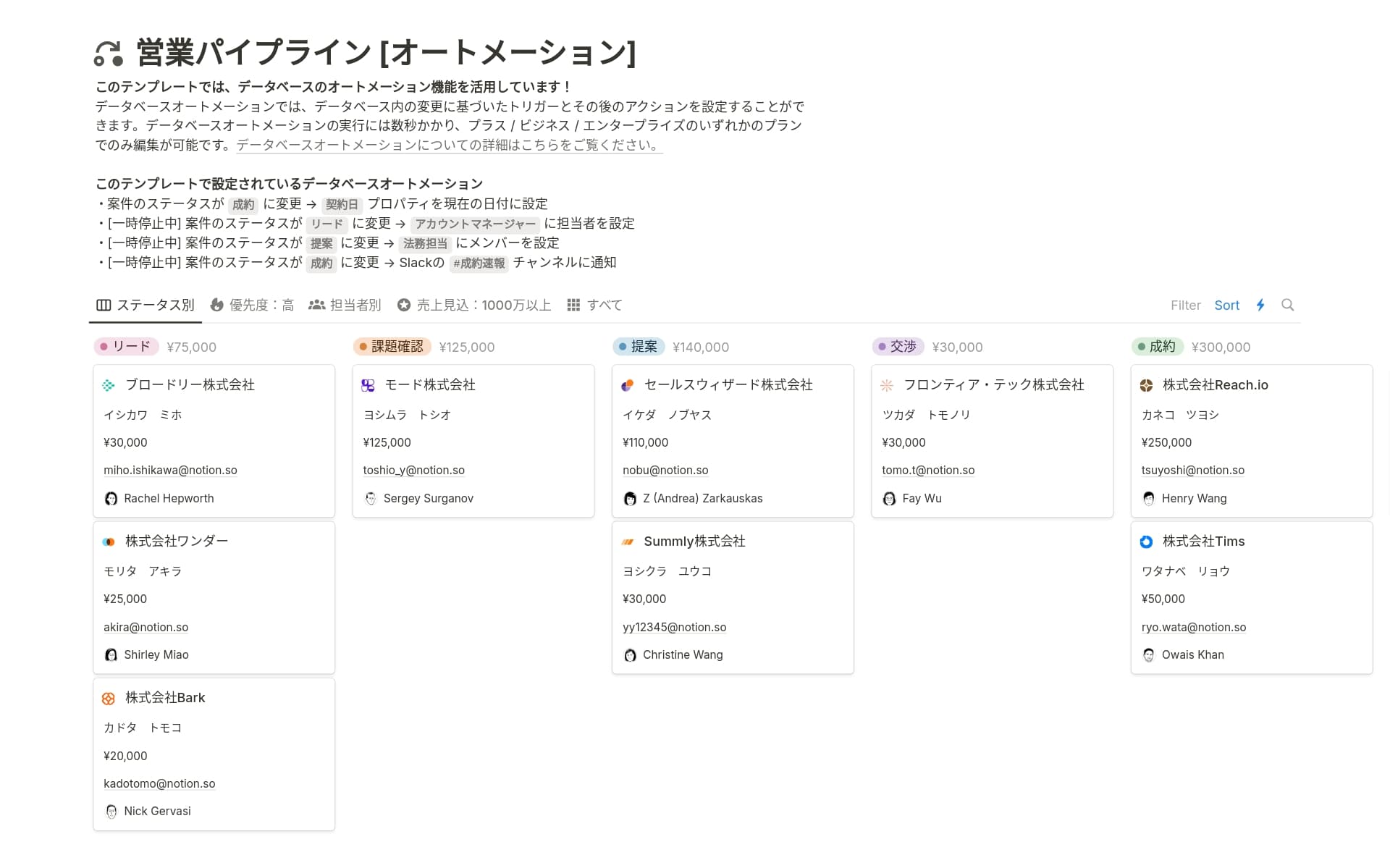Open the database automation details link
Image resolution: width=1390 pixels, height=868 pixels.
447,145
